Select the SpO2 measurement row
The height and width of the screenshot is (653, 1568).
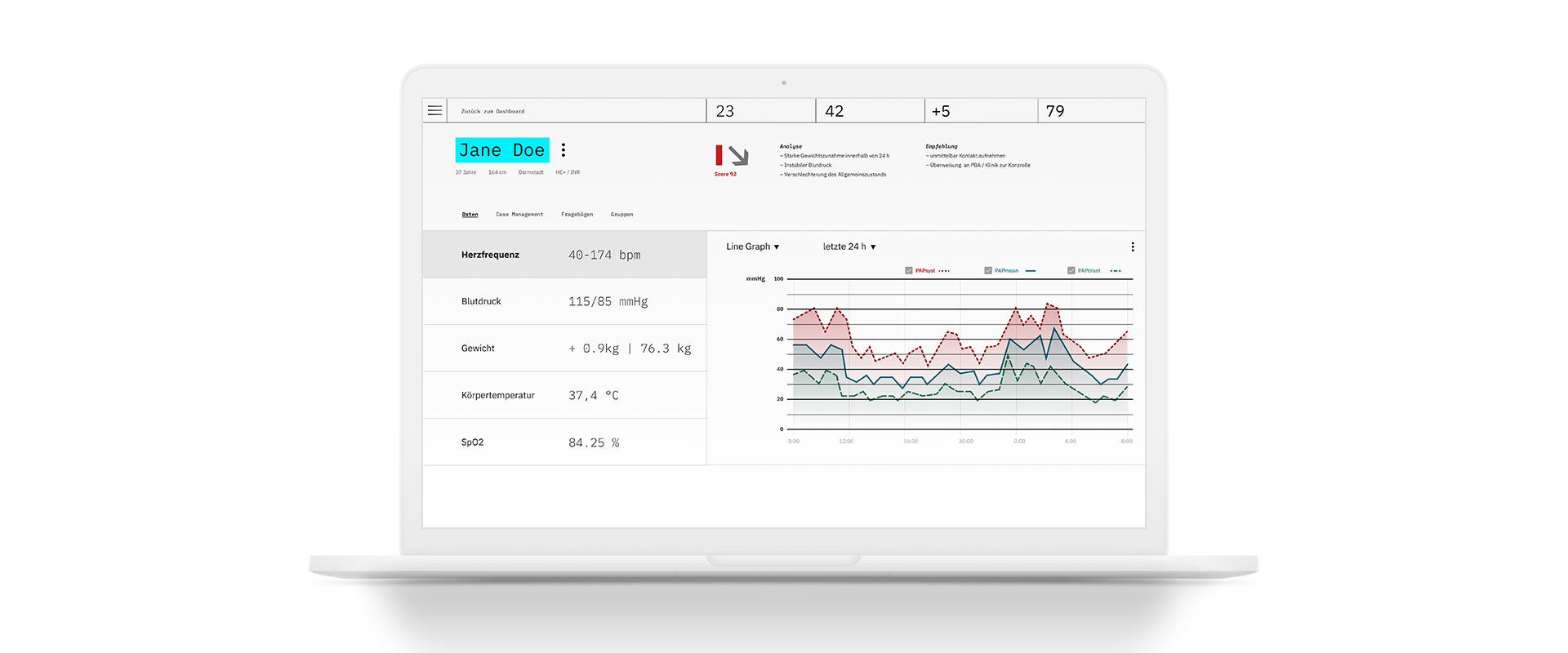(x=564, y=442)
